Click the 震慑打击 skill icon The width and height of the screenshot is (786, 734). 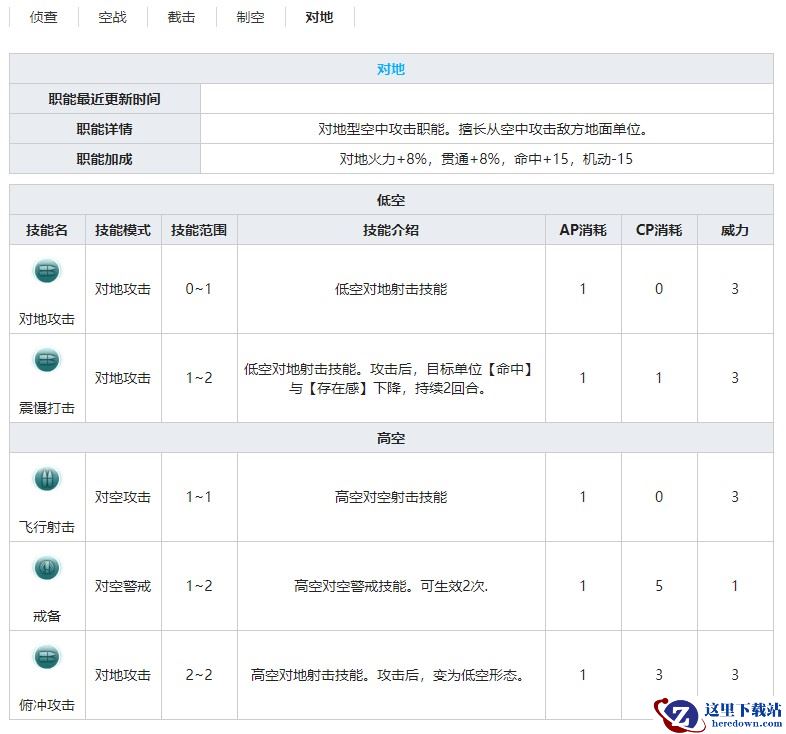click(x=47, y=360)
